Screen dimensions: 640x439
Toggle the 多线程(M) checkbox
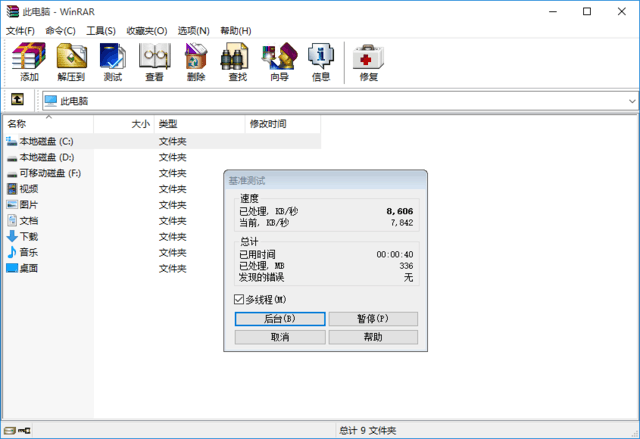(x=239, y=299)
